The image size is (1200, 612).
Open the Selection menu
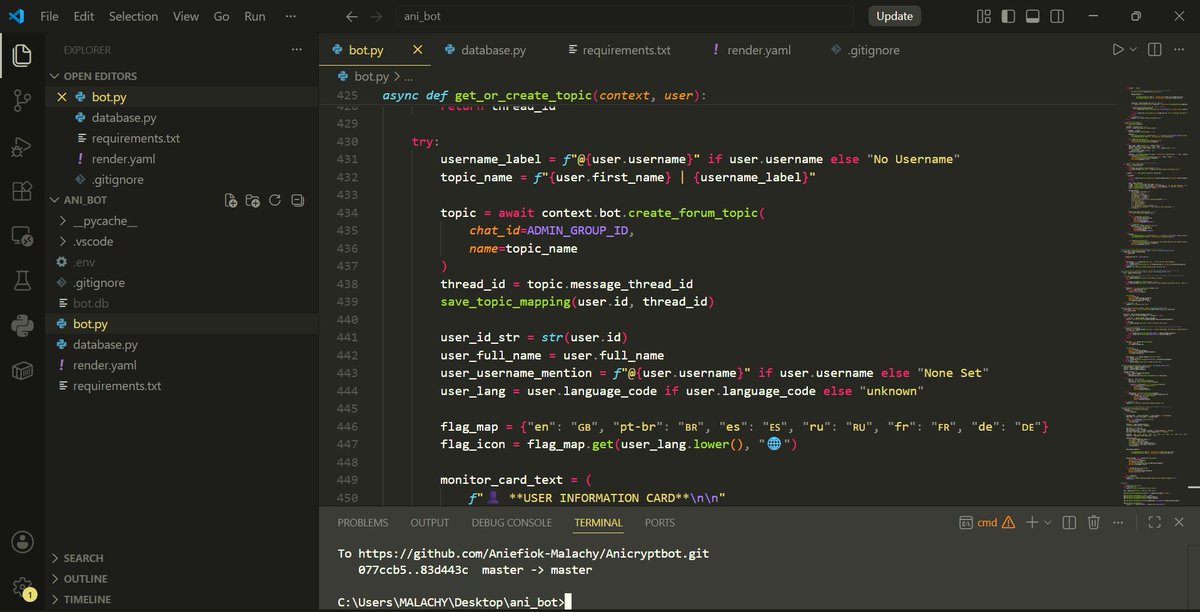(x=134, y=16)
